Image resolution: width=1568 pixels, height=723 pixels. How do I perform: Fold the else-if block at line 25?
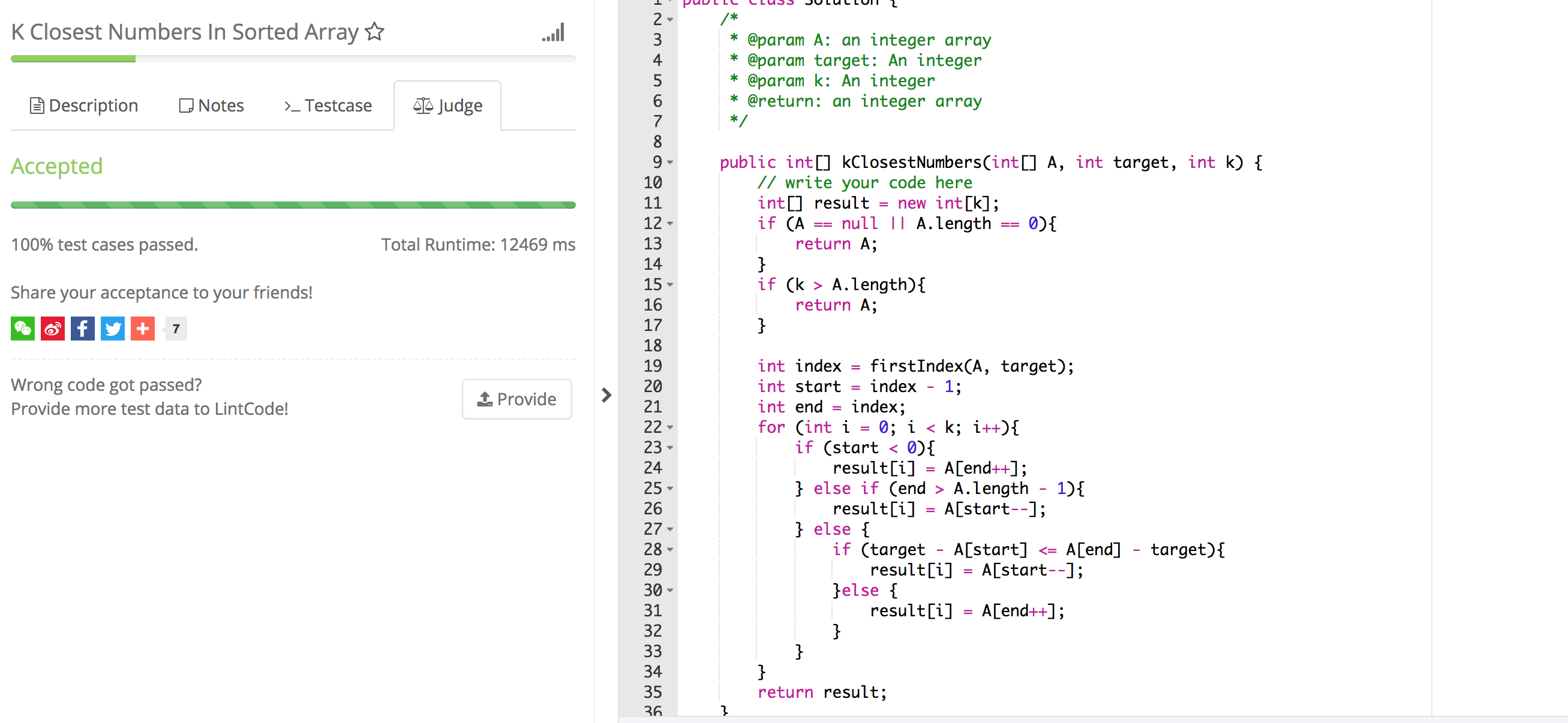click(x=670, y=489)
